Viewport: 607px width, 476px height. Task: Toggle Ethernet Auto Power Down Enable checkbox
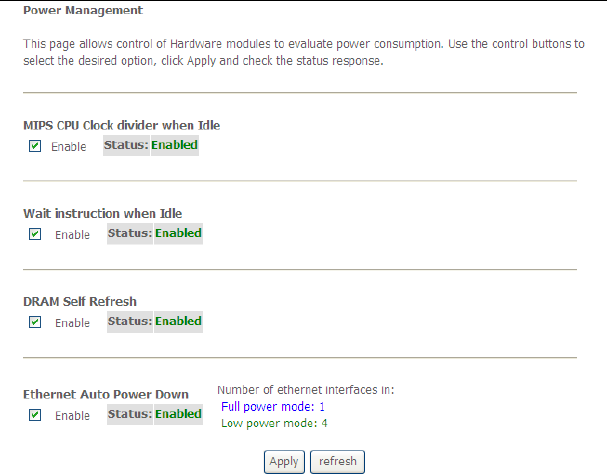coord(35,415)
